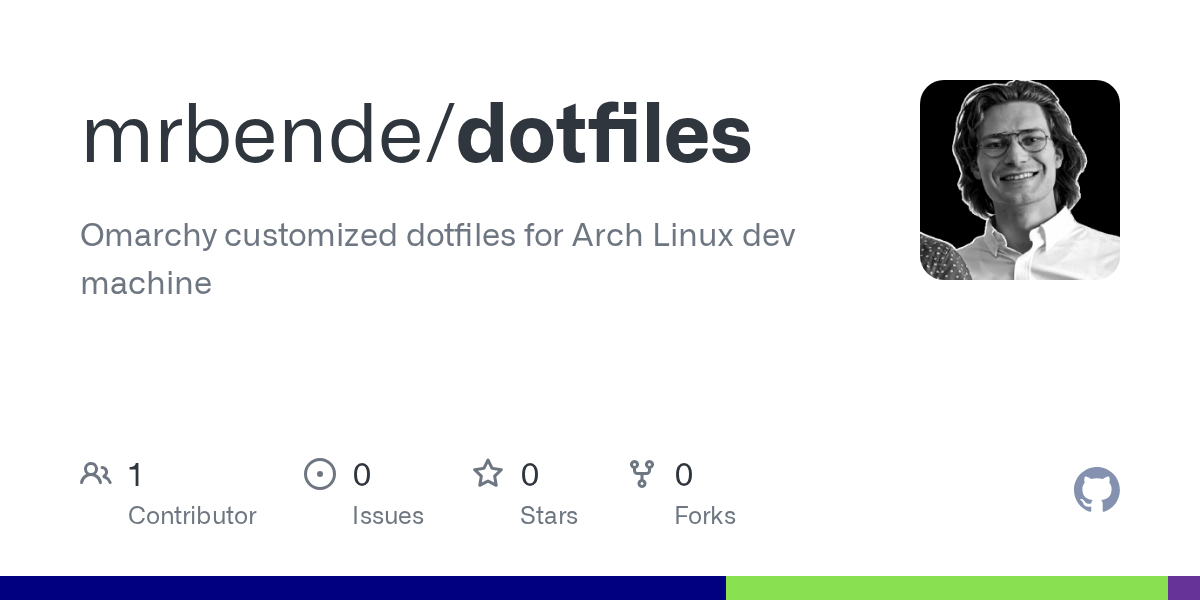Click the repository title mrbende/dotfiles

(416, 136)
